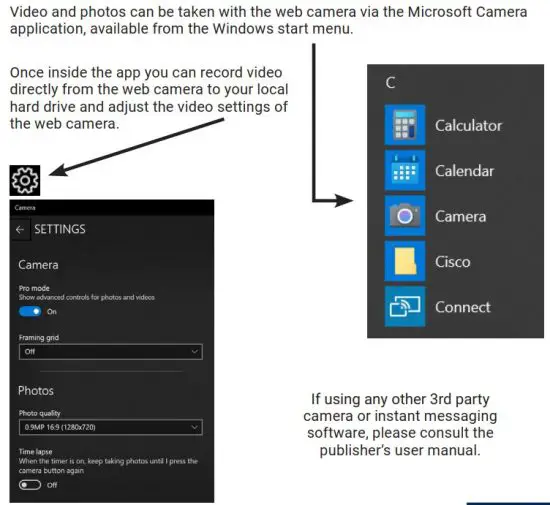Viewport: 550px width, 505px height.
Task: Click the Pro mode label
Action: tap(34, 288)
